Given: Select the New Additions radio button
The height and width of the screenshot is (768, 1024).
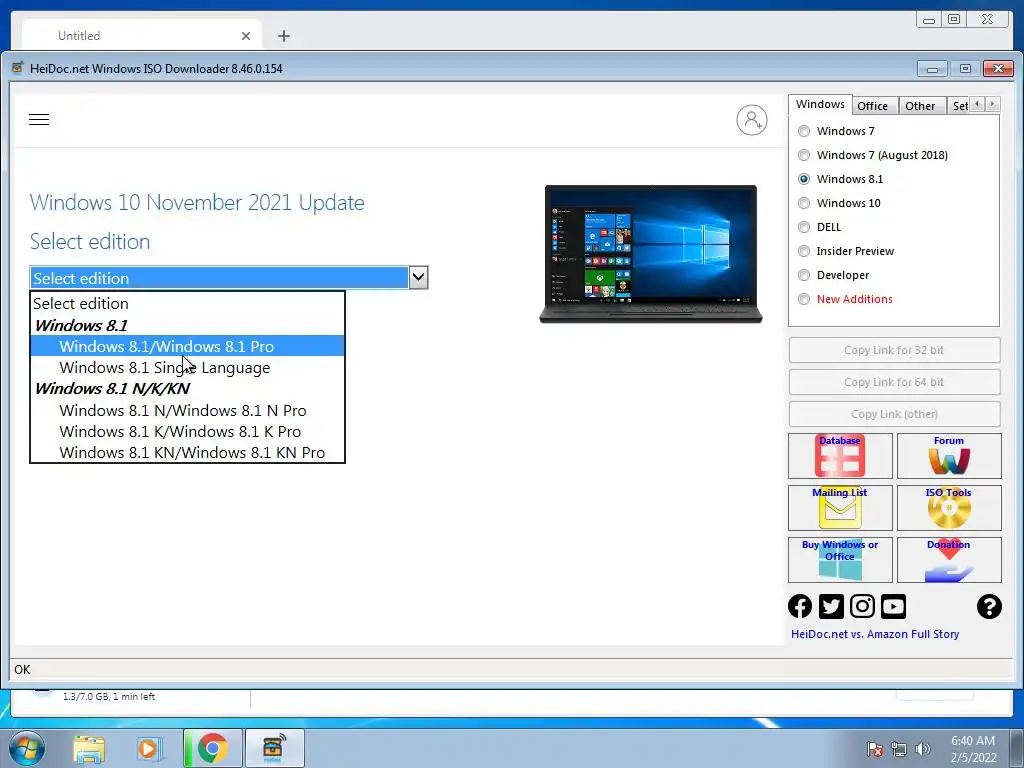Looking at the screenshot, I should tap(804, 299).
